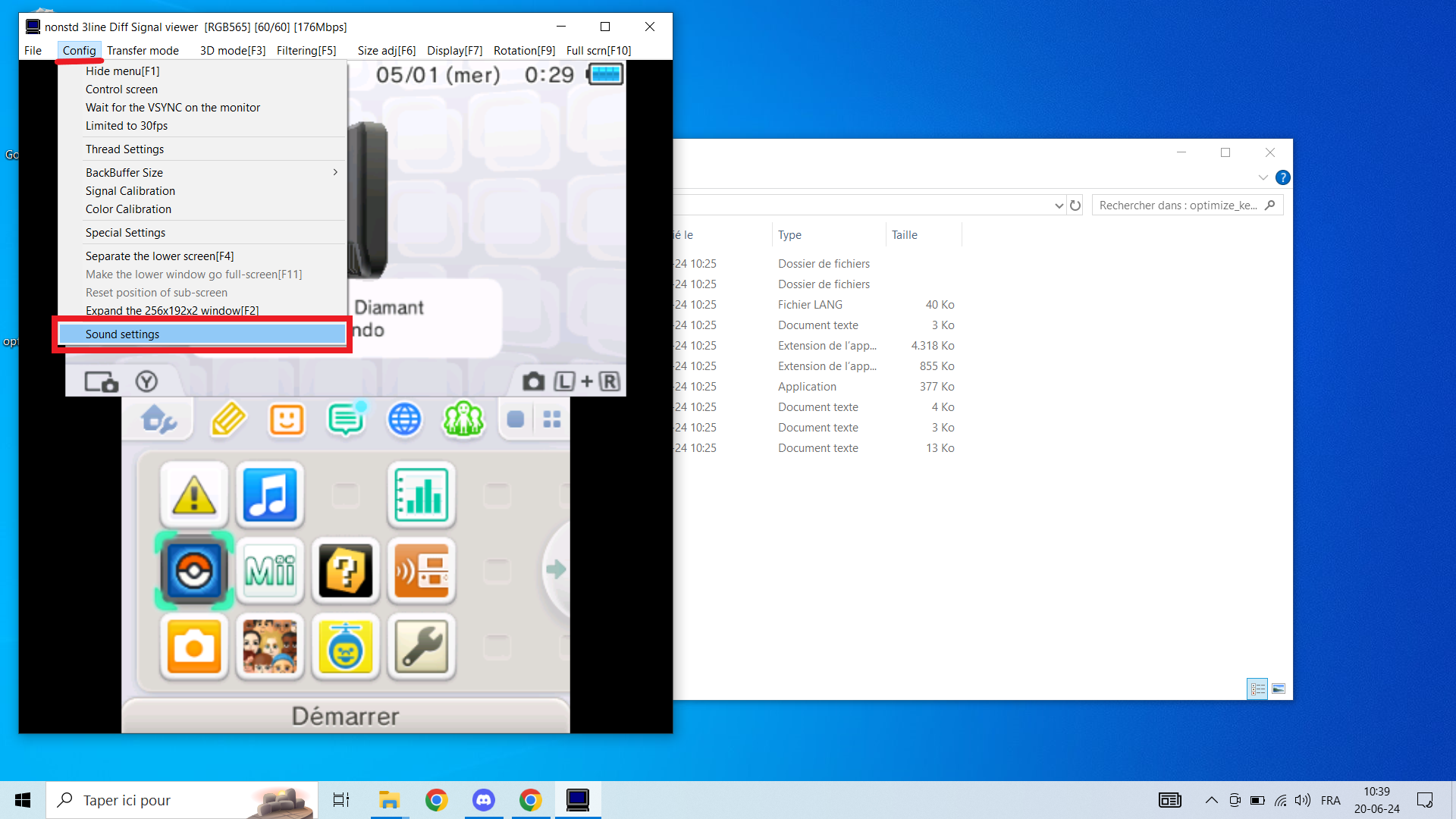This screenshot has width=1456, height=819.
Task: Open the Game Notes pencil icon
Action: pyautogui.click(x=228, y=419)
